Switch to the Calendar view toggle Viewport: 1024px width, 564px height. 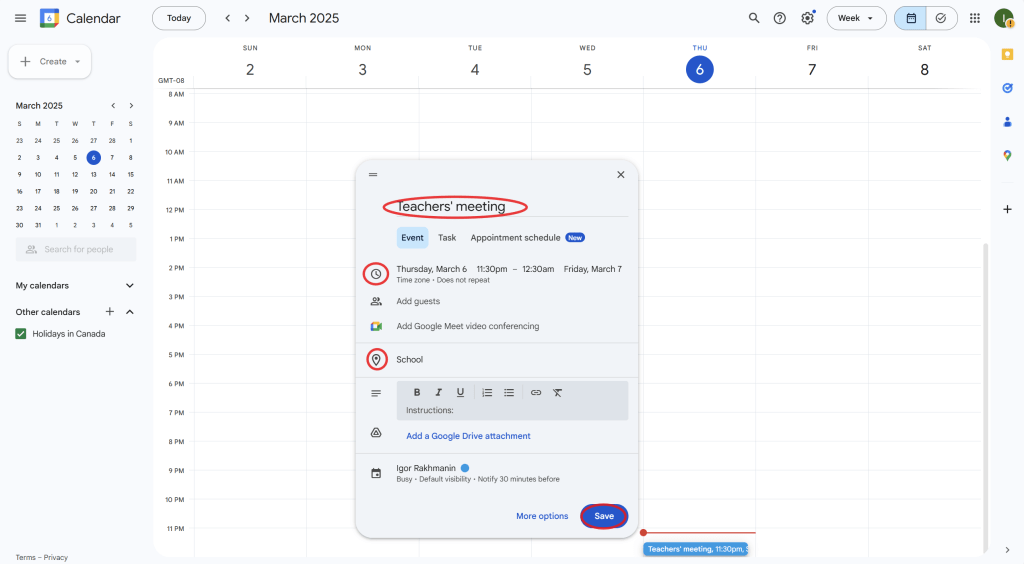tap(911, 18)
